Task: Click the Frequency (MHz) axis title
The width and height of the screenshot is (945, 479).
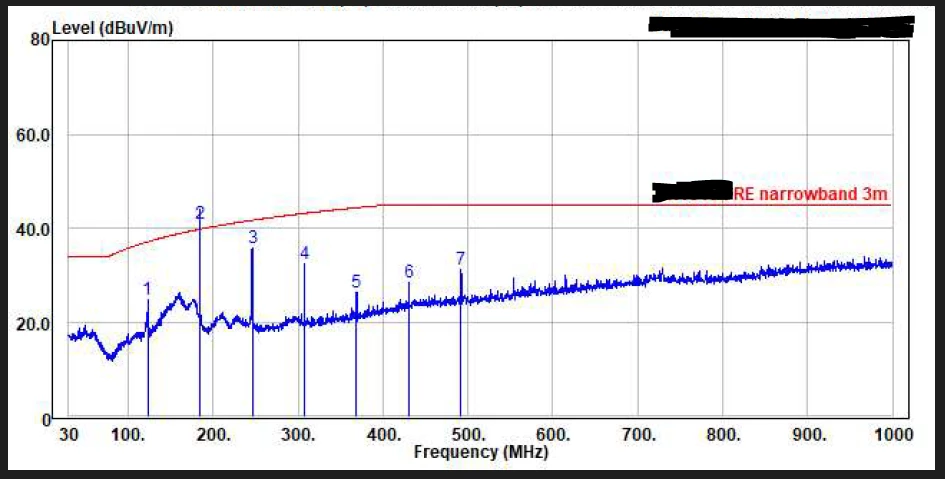Action: 481,452
